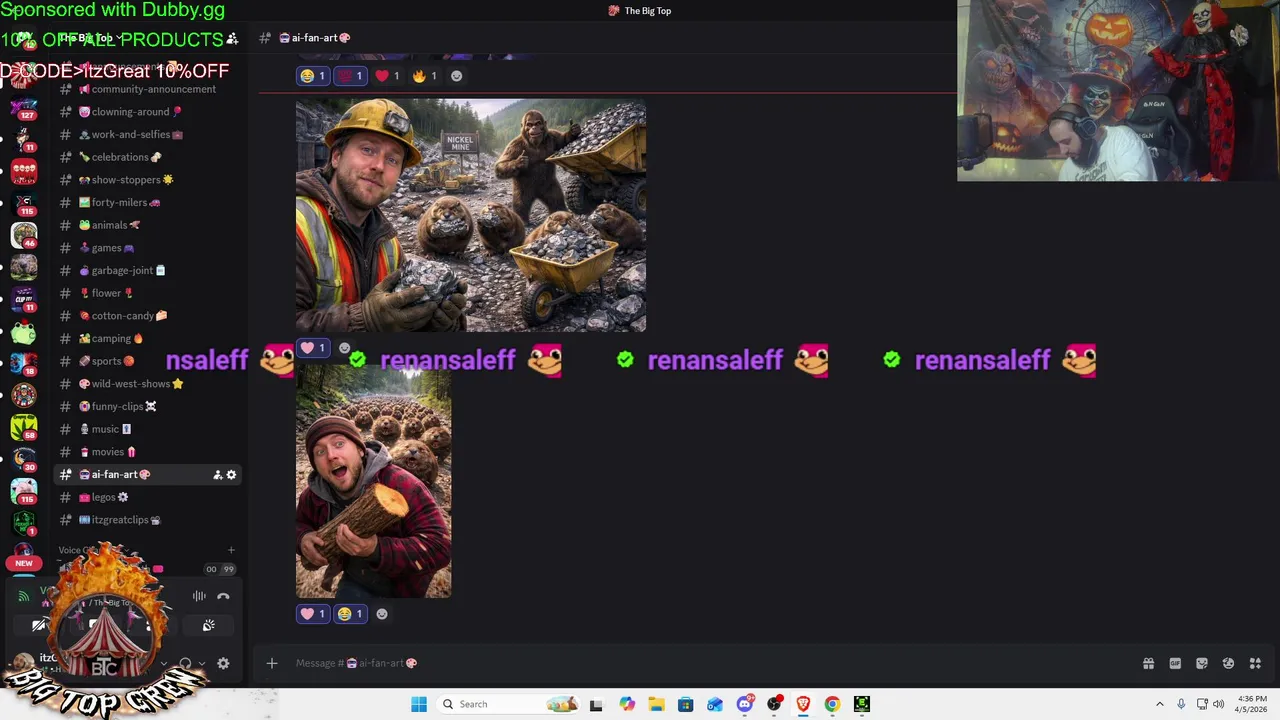Toggle pink heart reaction under nickel mine image
Viewport: 1280px width, 720px height.
tap(313, 348)
